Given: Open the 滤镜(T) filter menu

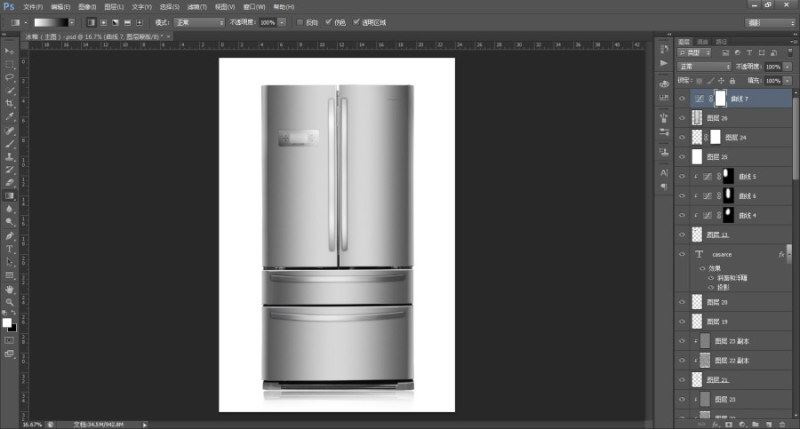Looking at the screenshot, I should coord(197,7).
